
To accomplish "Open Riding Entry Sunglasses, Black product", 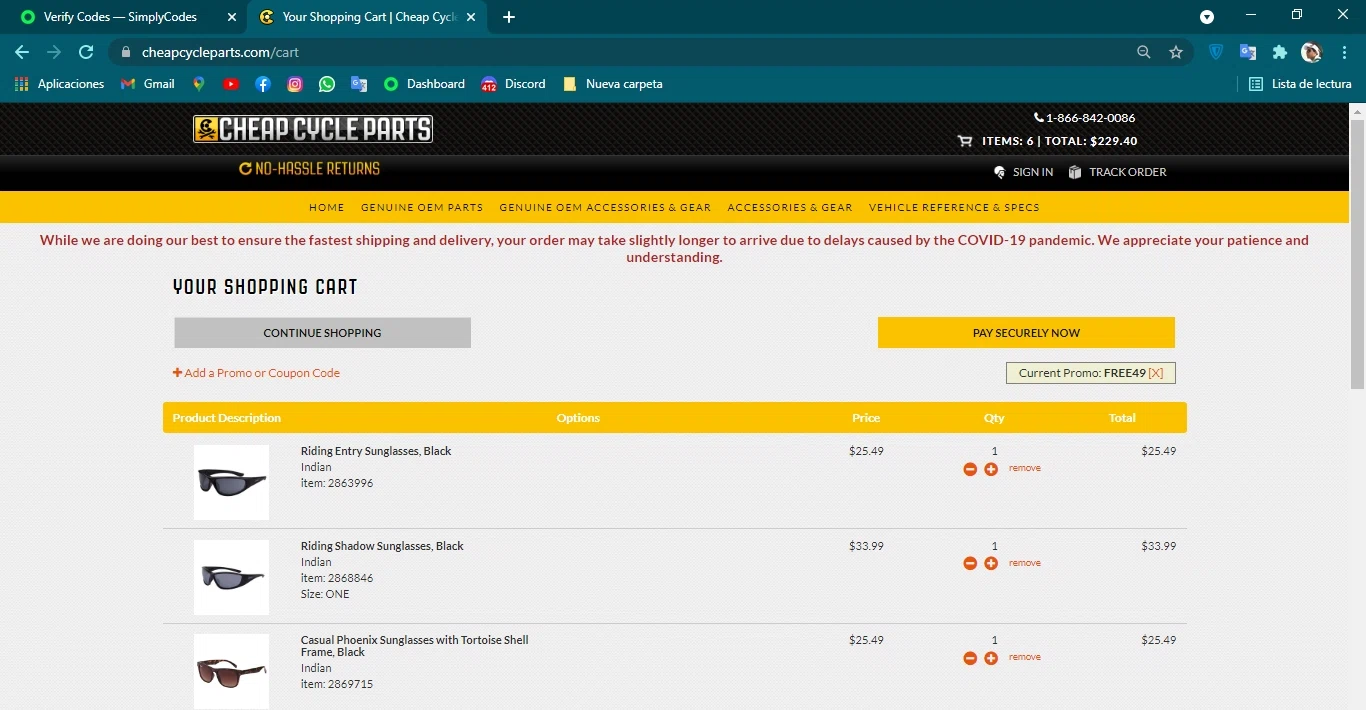I will [x=376, y=451].
